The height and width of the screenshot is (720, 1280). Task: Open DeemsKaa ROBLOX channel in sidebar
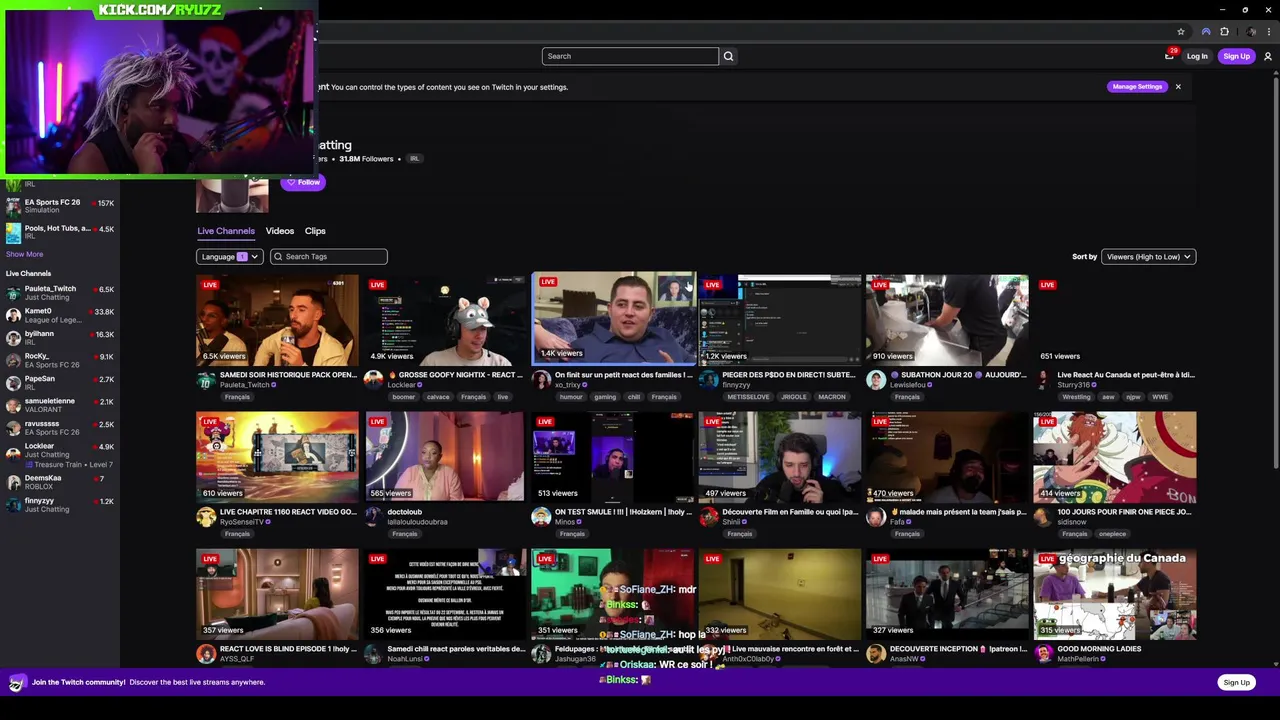60,482
